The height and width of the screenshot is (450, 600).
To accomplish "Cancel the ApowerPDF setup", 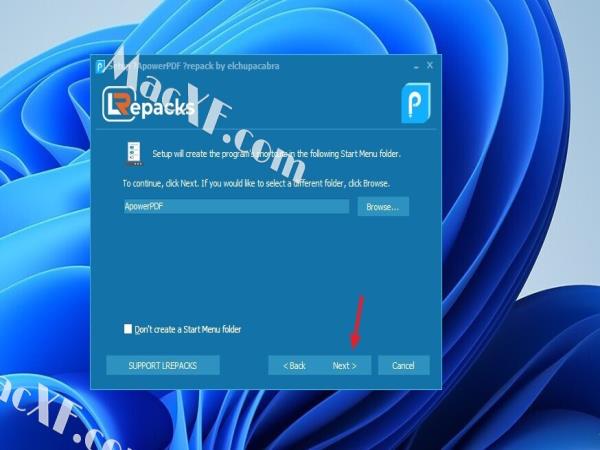I will coord(403,365).
